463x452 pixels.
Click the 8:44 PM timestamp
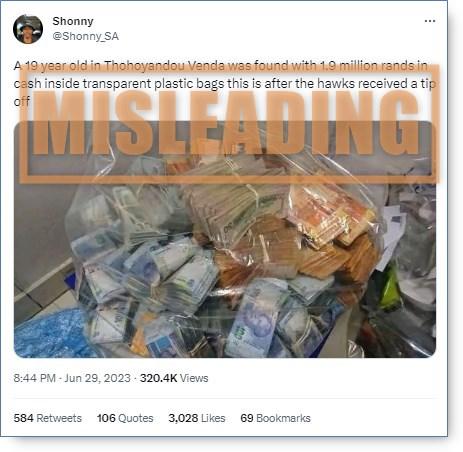click(x=34, y=378)
